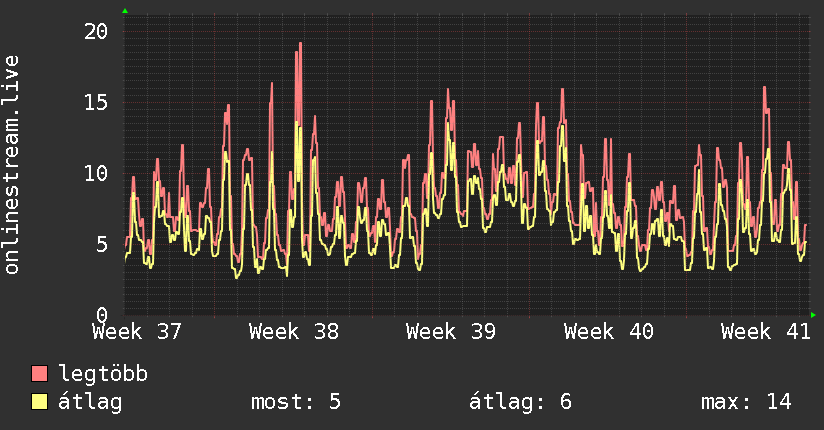The image size is (824, 430).
Task: Select the legtöbb legend label
Action: pyautogui.click(x=103, y=373)
